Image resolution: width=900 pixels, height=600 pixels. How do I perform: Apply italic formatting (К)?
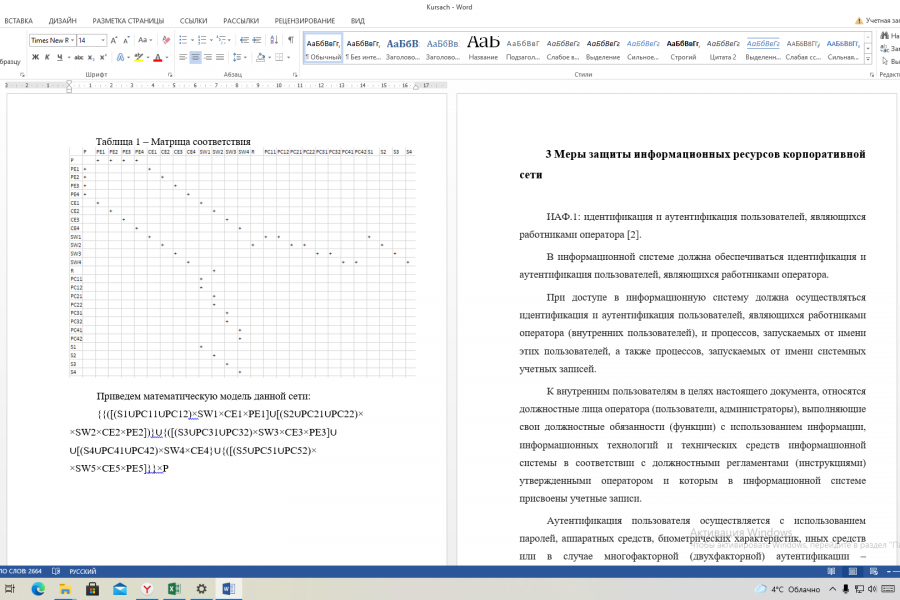(x=47, y=57)
